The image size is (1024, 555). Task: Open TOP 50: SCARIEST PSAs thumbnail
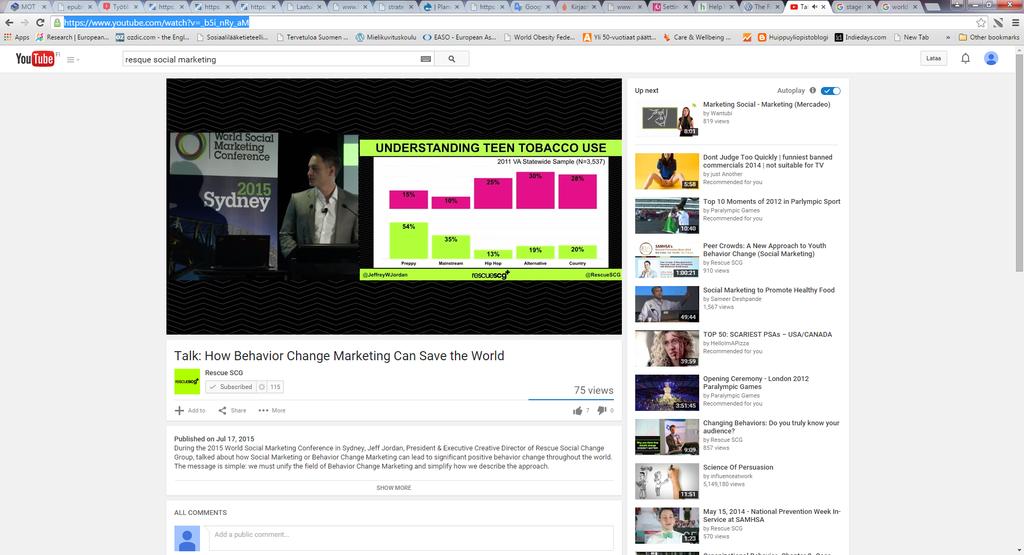pos(667,348)
